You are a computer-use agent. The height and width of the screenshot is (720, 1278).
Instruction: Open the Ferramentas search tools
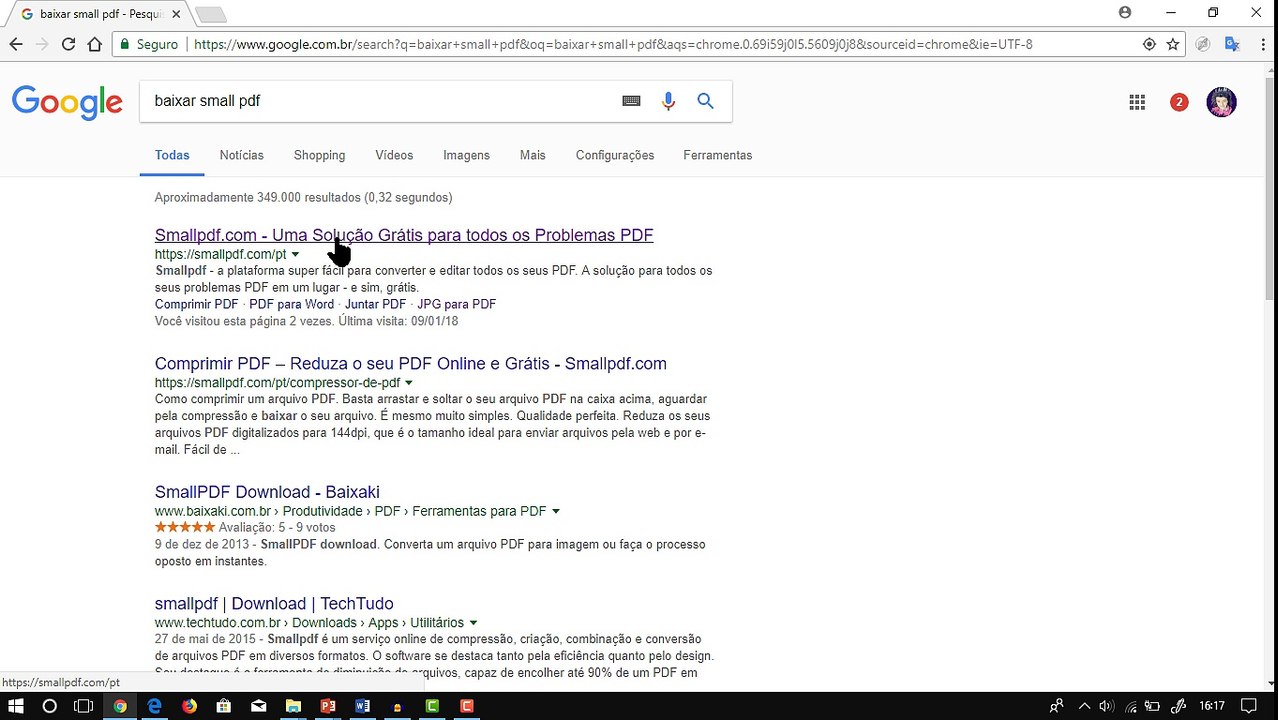[x=718, y=155]
